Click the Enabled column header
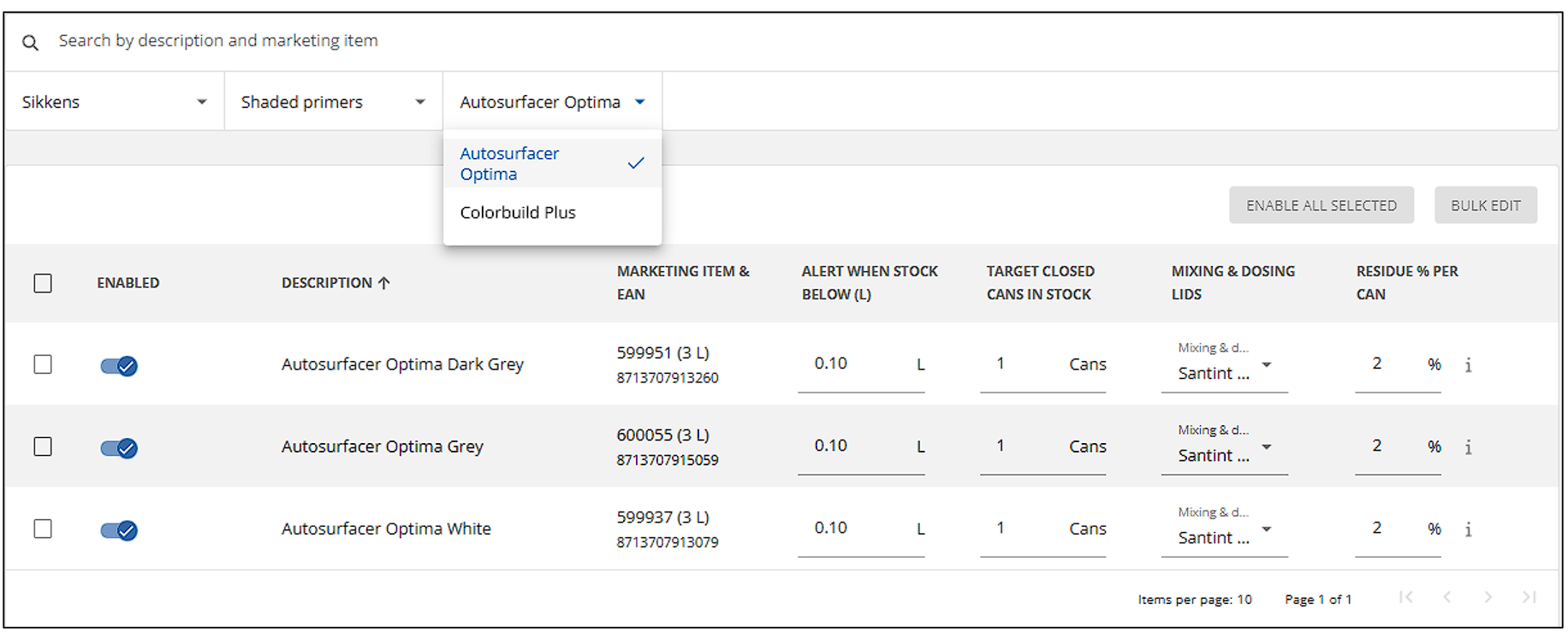The height and width of the screenshot is (633, 1568). coord(128,283)
